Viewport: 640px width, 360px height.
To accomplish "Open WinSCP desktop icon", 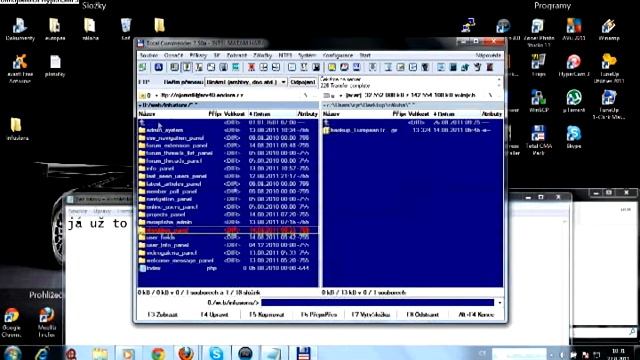I will (x=538, y=101).
